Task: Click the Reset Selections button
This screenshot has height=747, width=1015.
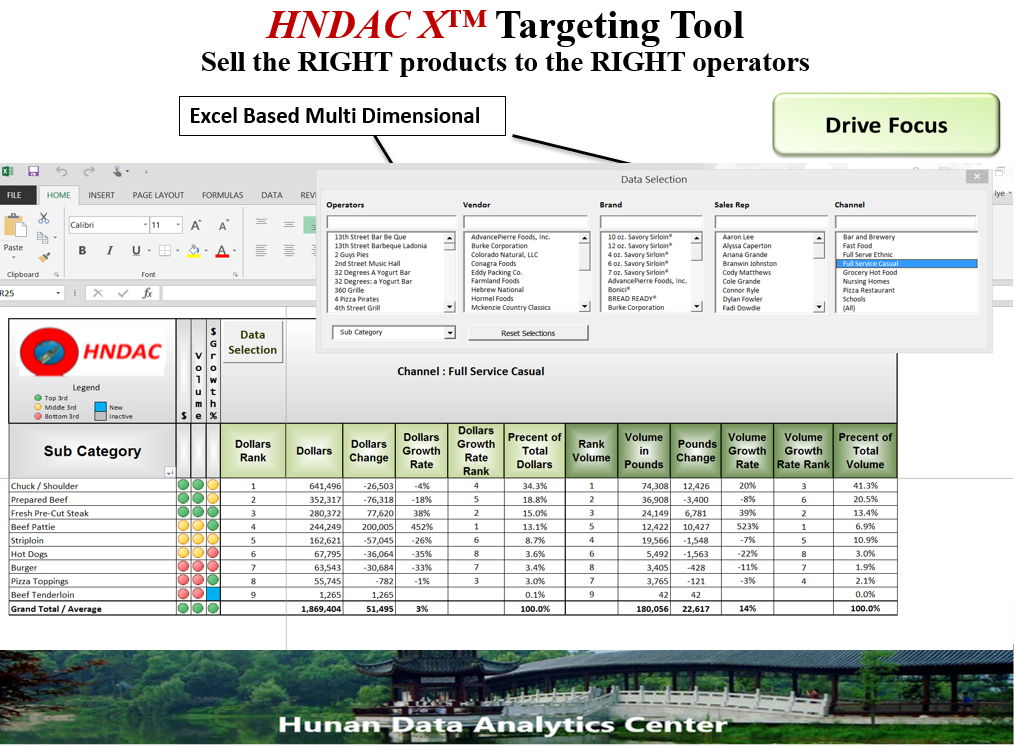Action: click(x=528, y=333)
